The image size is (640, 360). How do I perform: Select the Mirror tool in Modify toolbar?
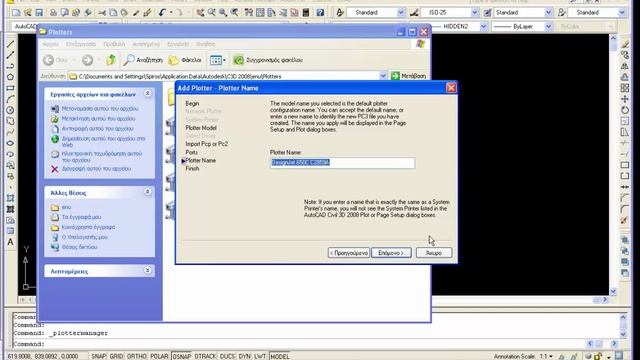[x=625, y=66]
